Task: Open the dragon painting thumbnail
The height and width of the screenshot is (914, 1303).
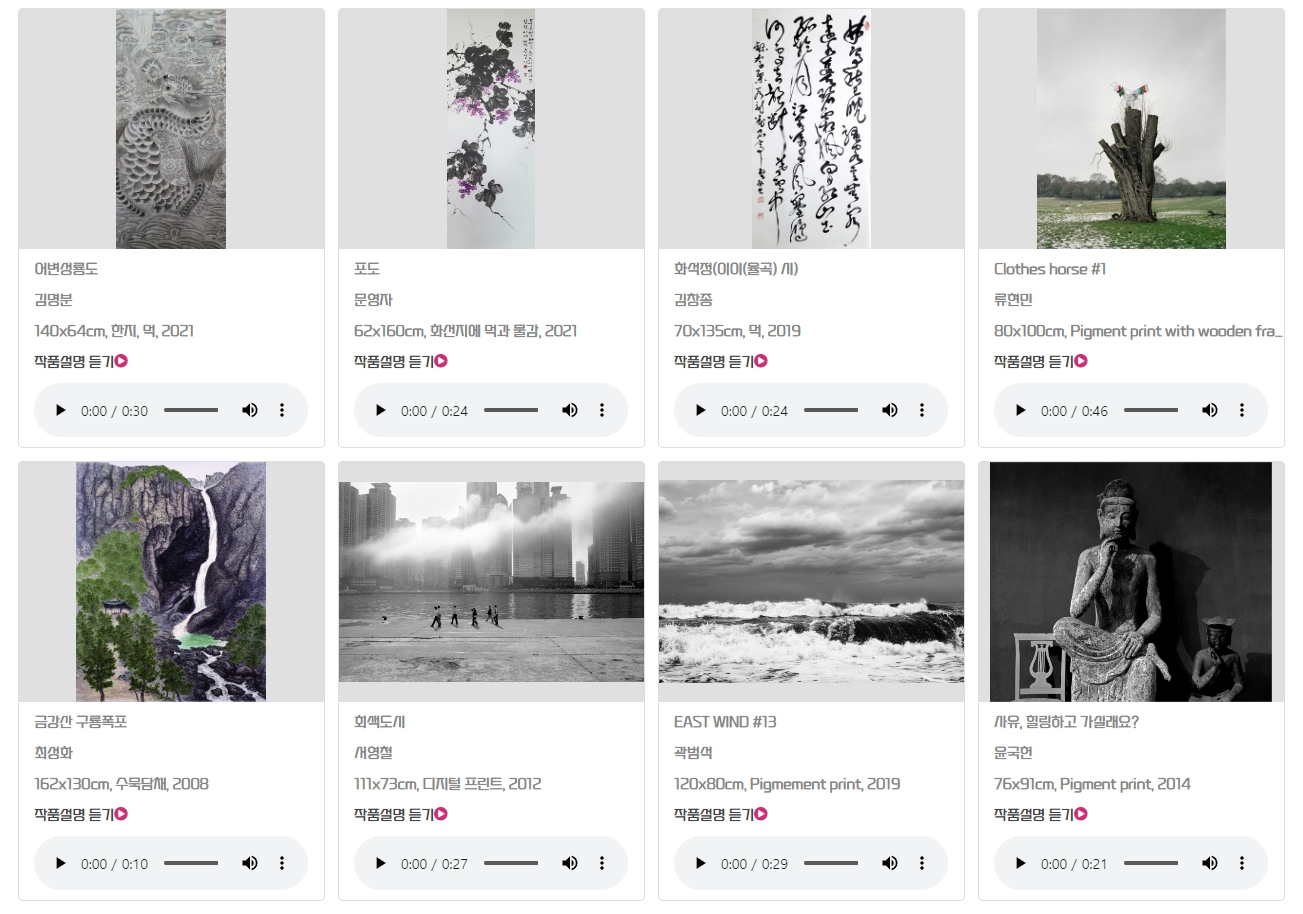Action: point(171,129)
